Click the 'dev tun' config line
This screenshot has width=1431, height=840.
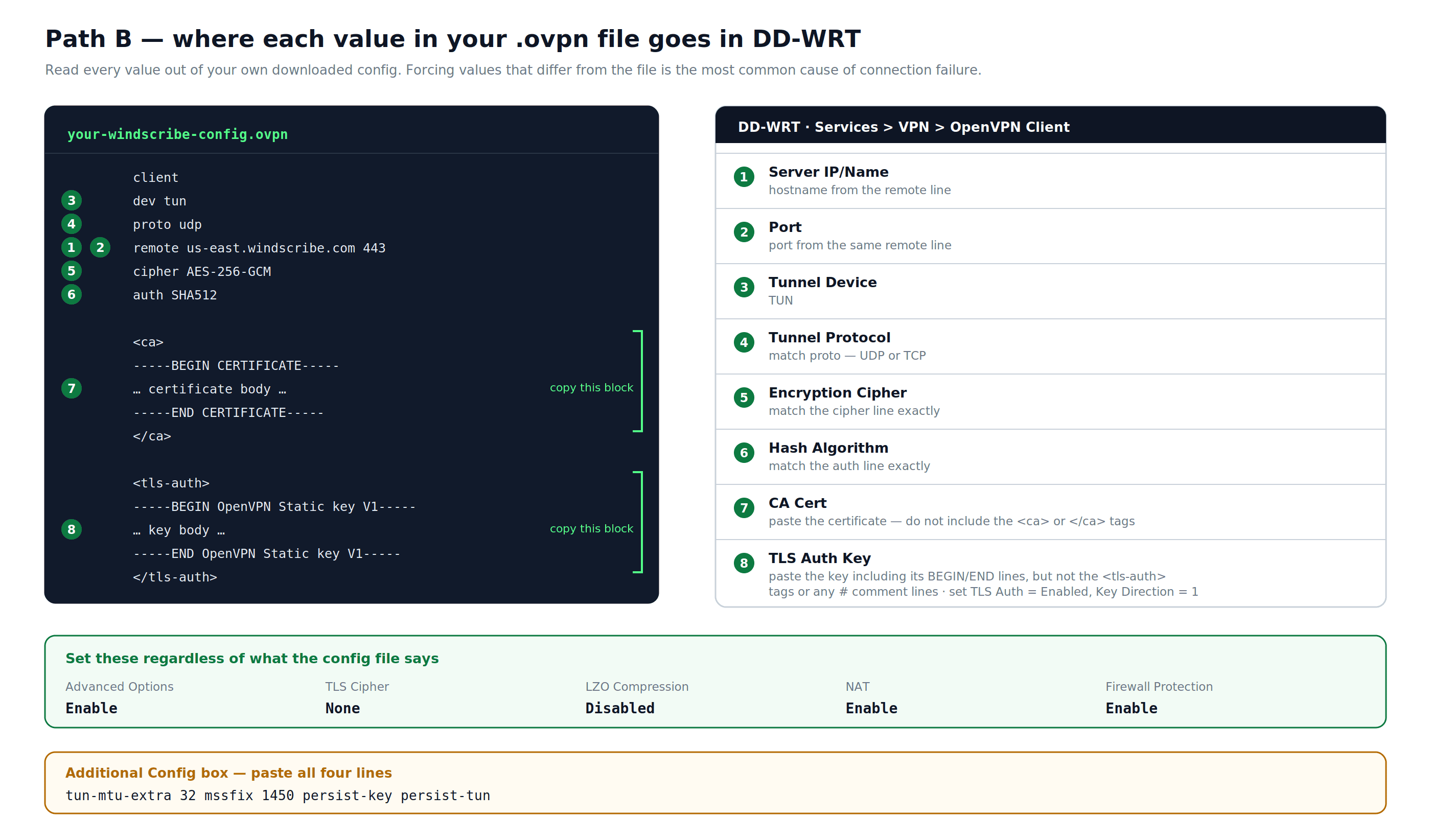159,201
